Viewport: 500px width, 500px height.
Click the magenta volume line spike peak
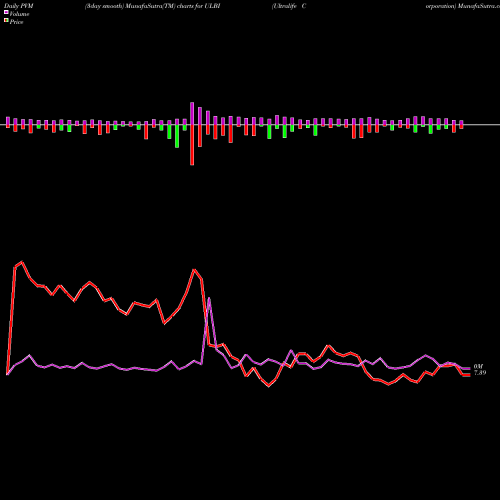click(209, 298)
